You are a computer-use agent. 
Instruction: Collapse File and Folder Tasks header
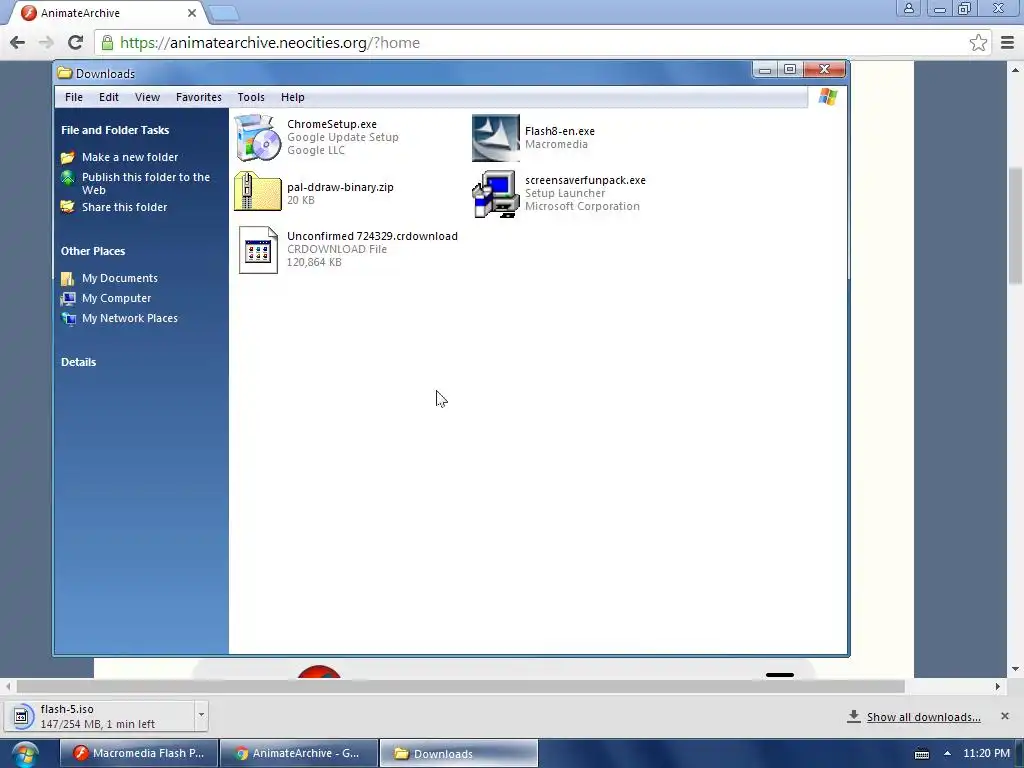(115, 130)
